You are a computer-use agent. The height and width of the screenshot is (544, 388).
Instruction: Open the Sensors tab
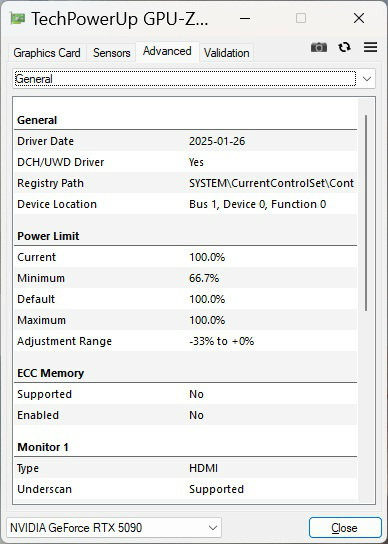111,53
